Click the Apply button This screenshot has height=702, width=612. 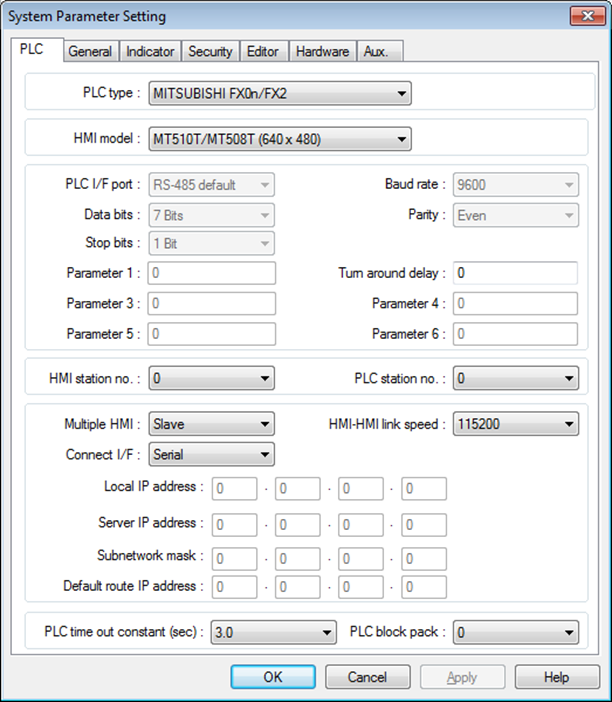pyautogui.click(x=462, y=677)
